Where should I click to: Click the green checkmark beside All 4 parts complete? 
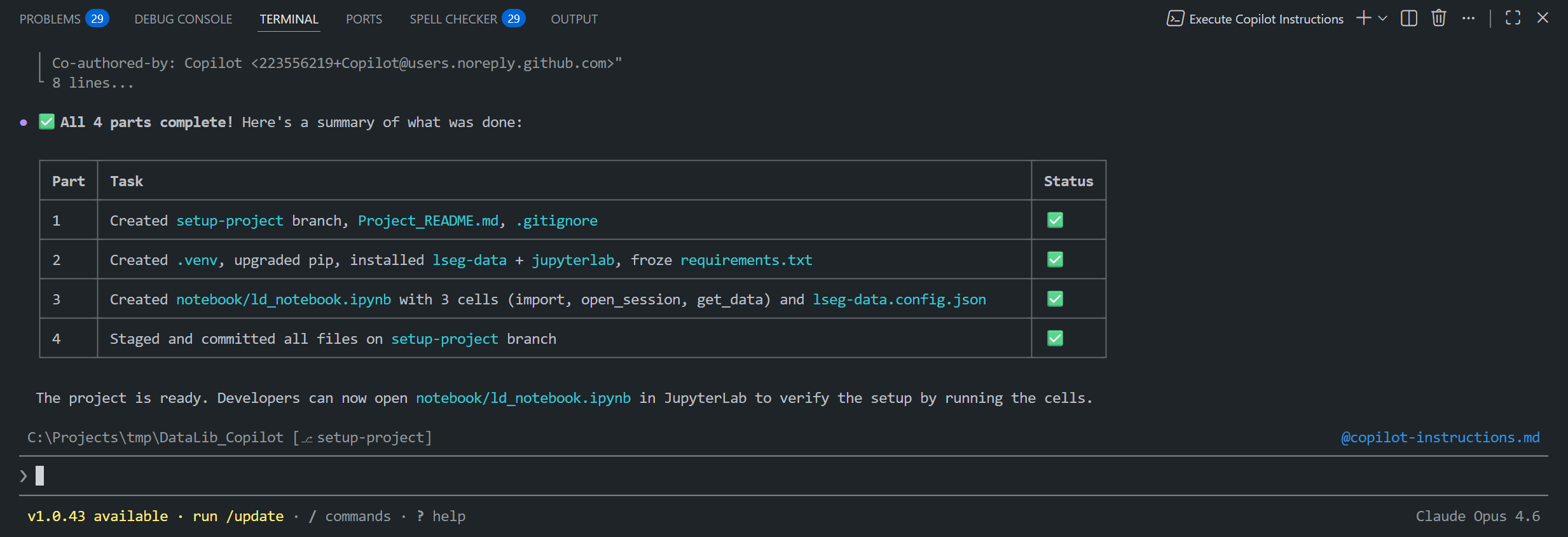pyautogui.click(x=46, y=121)
